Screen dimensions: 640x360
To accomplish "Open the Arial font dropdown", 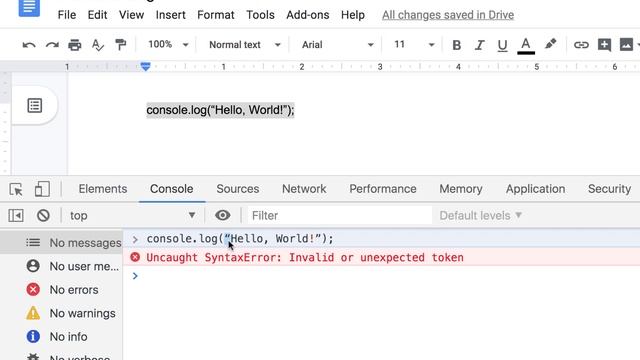I will (338, 45).
